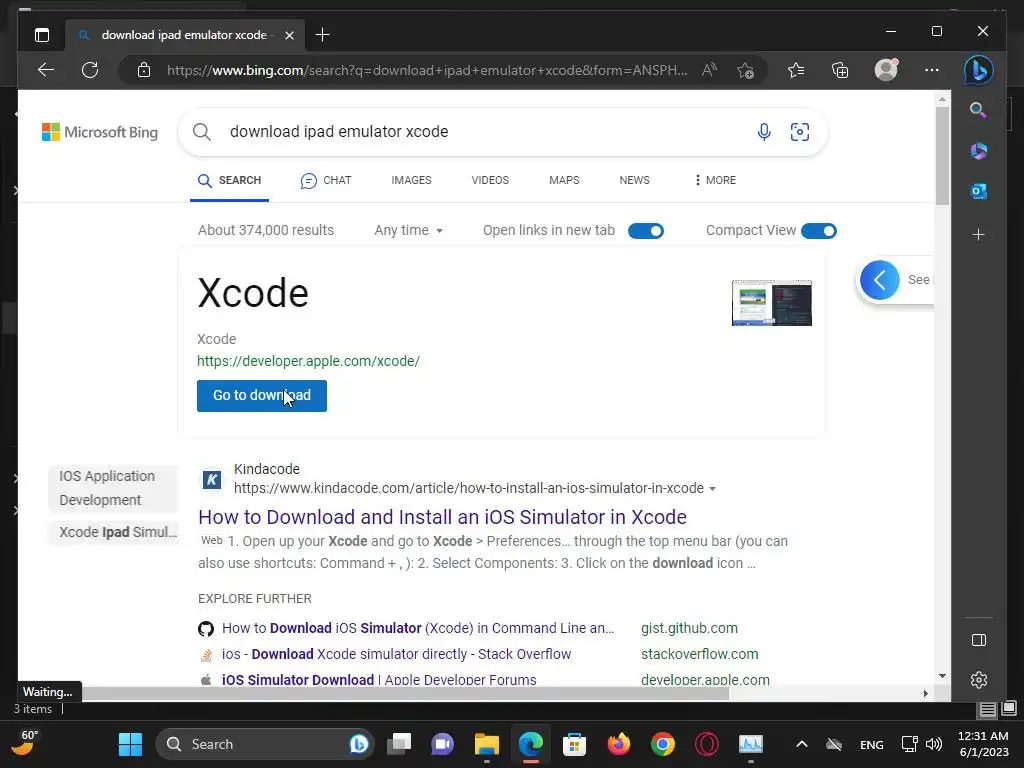Open the tab actions menu icon
This screenshot has width=1024, height=768.
(42, 35)
